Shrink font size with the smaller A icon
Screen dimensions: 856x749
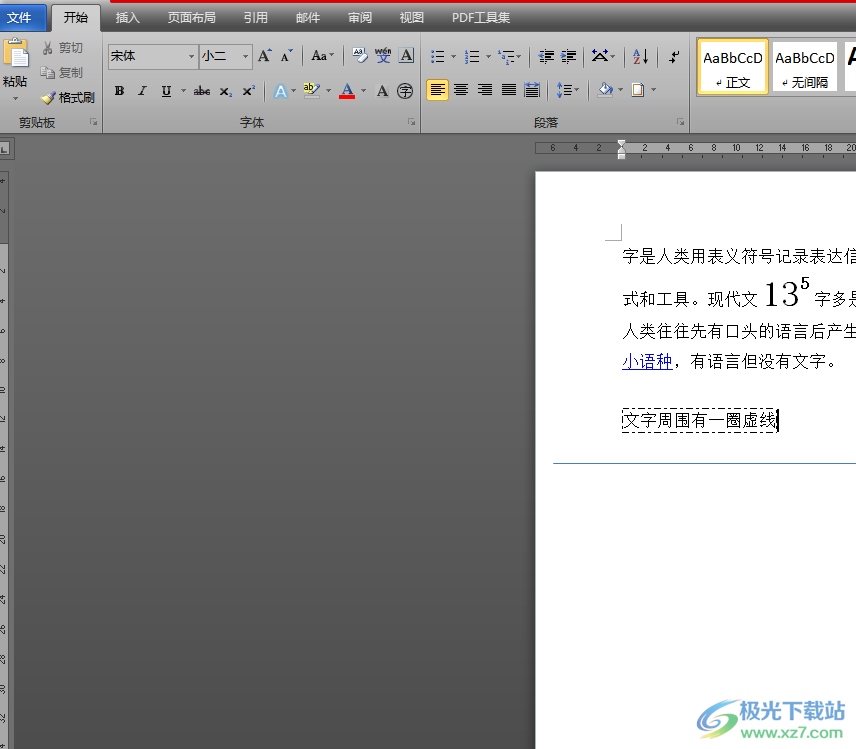click(x=287, y=56)
